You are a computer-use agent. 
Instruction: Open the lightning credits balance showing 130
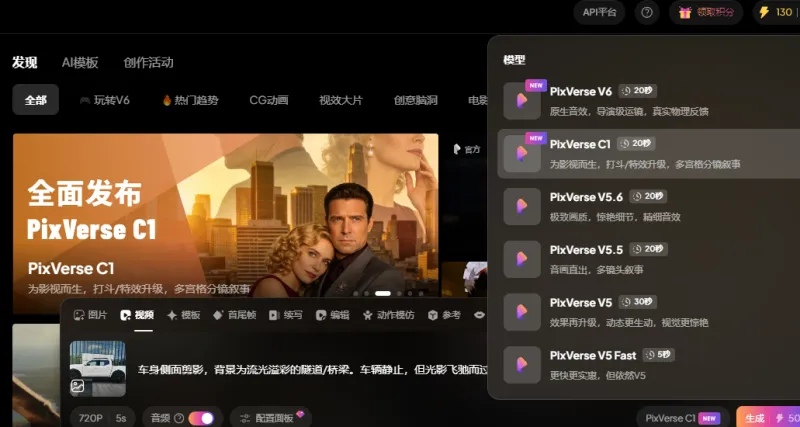[x=777, y=12]
